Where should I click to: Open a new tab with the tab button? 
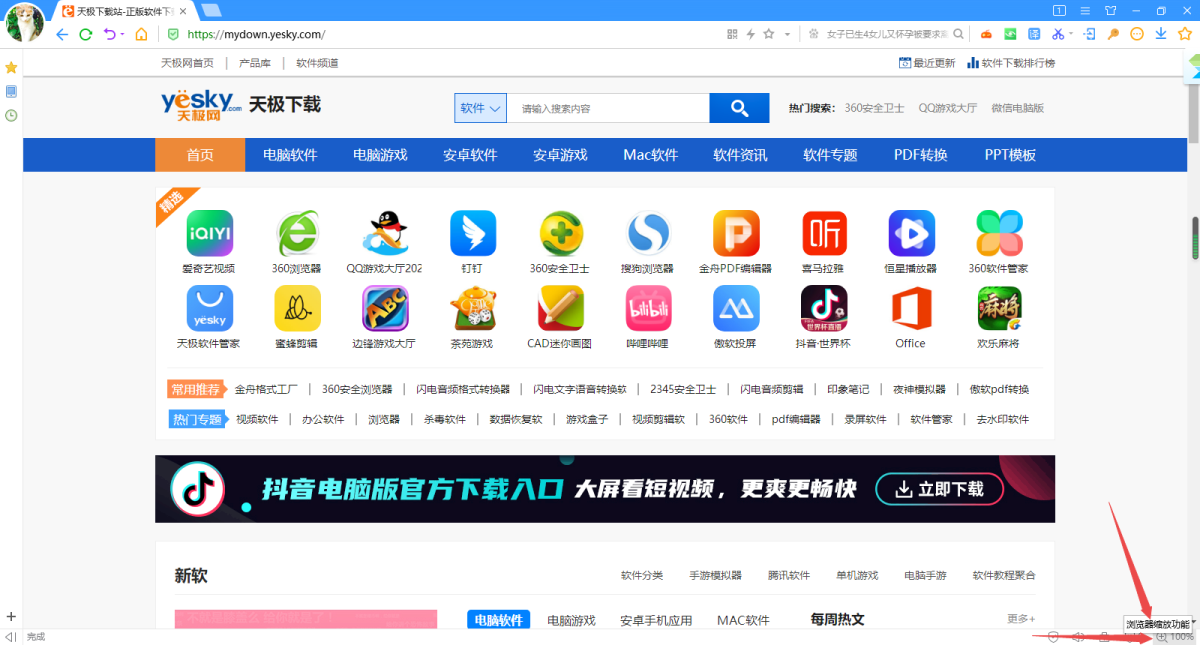point(210,10)
